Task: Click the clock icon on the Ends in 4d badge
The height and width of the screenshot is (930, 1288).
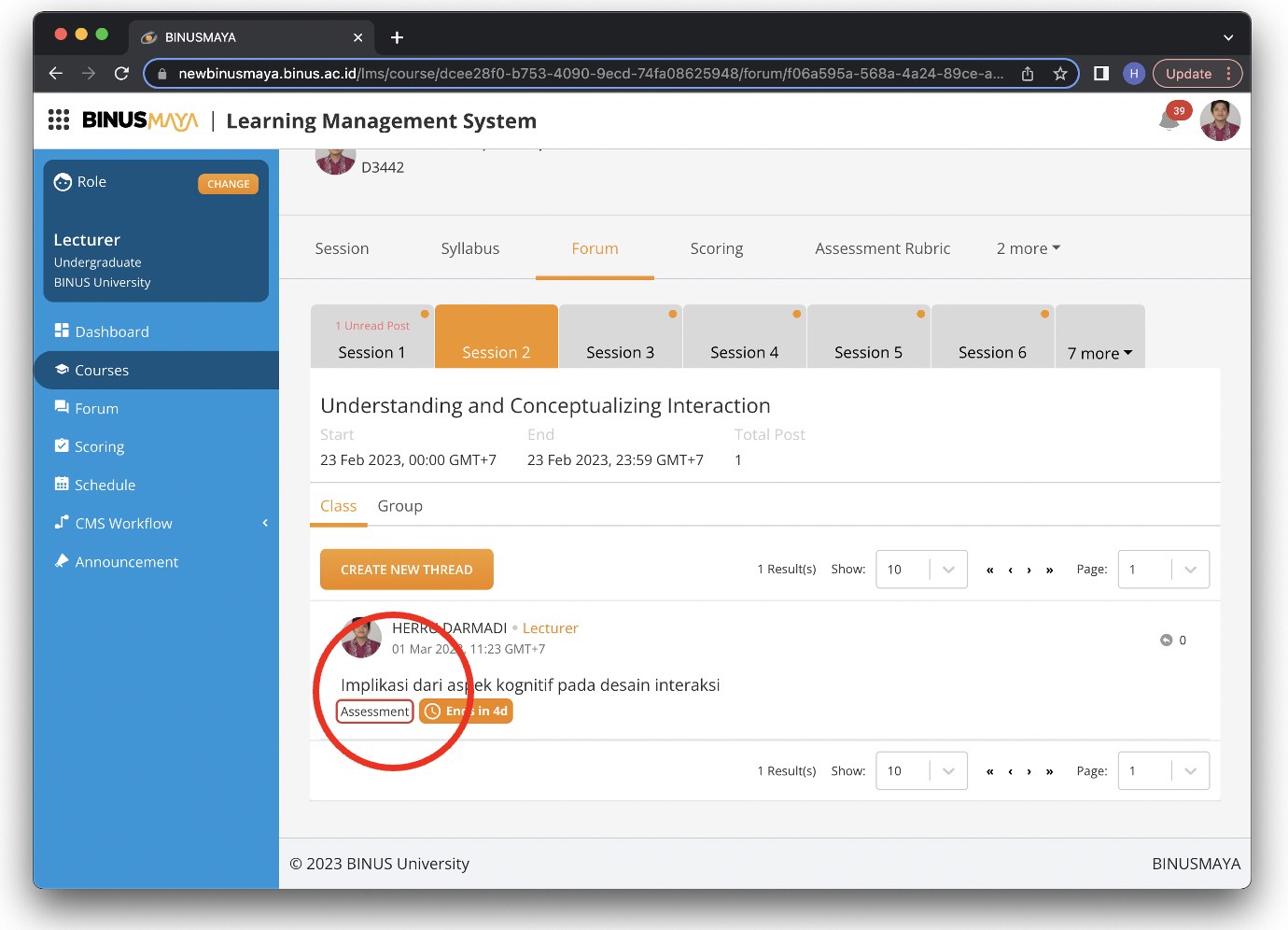Action: (x=431, y=711)
